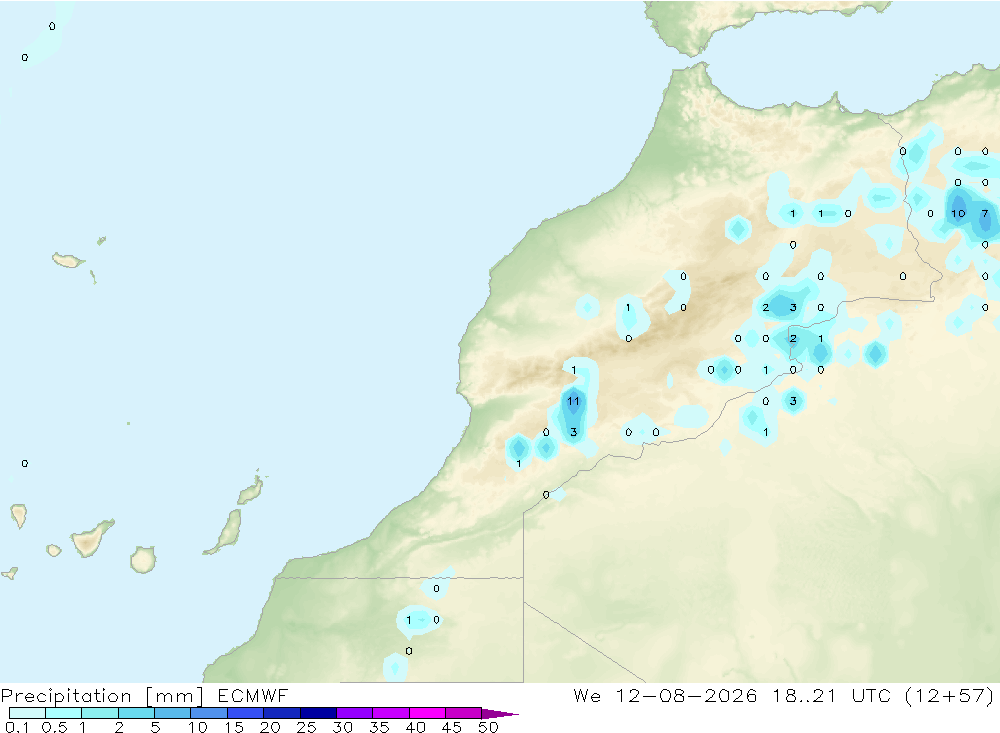Click the '30' legend scale label

[343, 727]
